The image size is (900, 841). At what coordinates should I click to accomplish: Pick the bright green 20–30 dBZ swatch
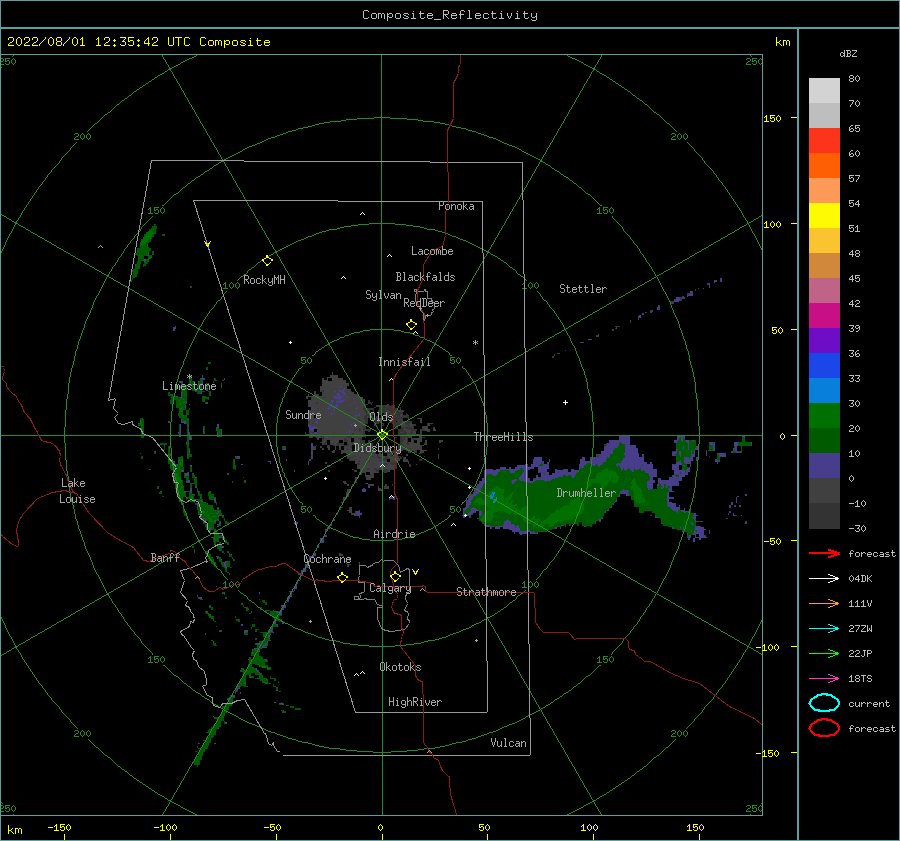point(824,416)
